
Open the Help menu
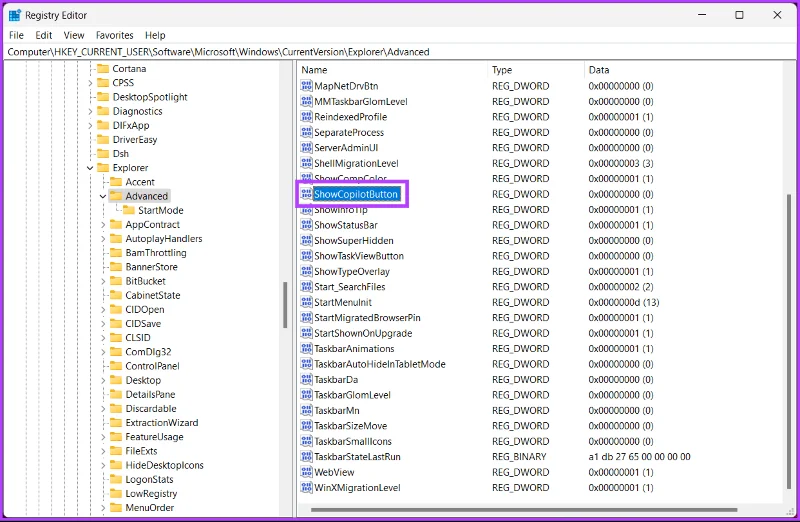click(x=155, y=35)
